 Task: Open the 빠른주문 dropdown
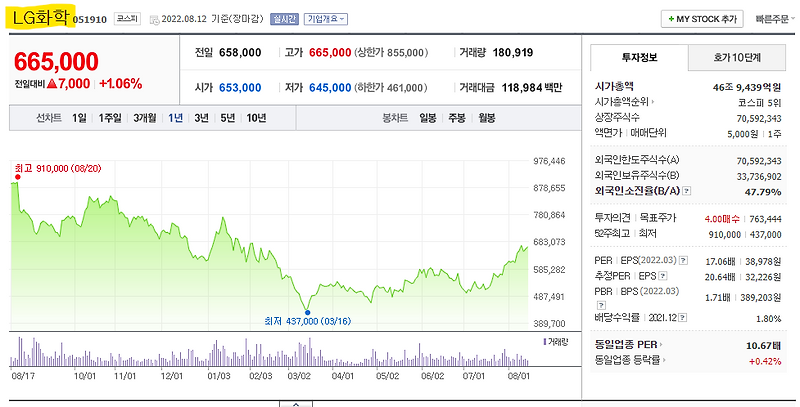[774, 19]
